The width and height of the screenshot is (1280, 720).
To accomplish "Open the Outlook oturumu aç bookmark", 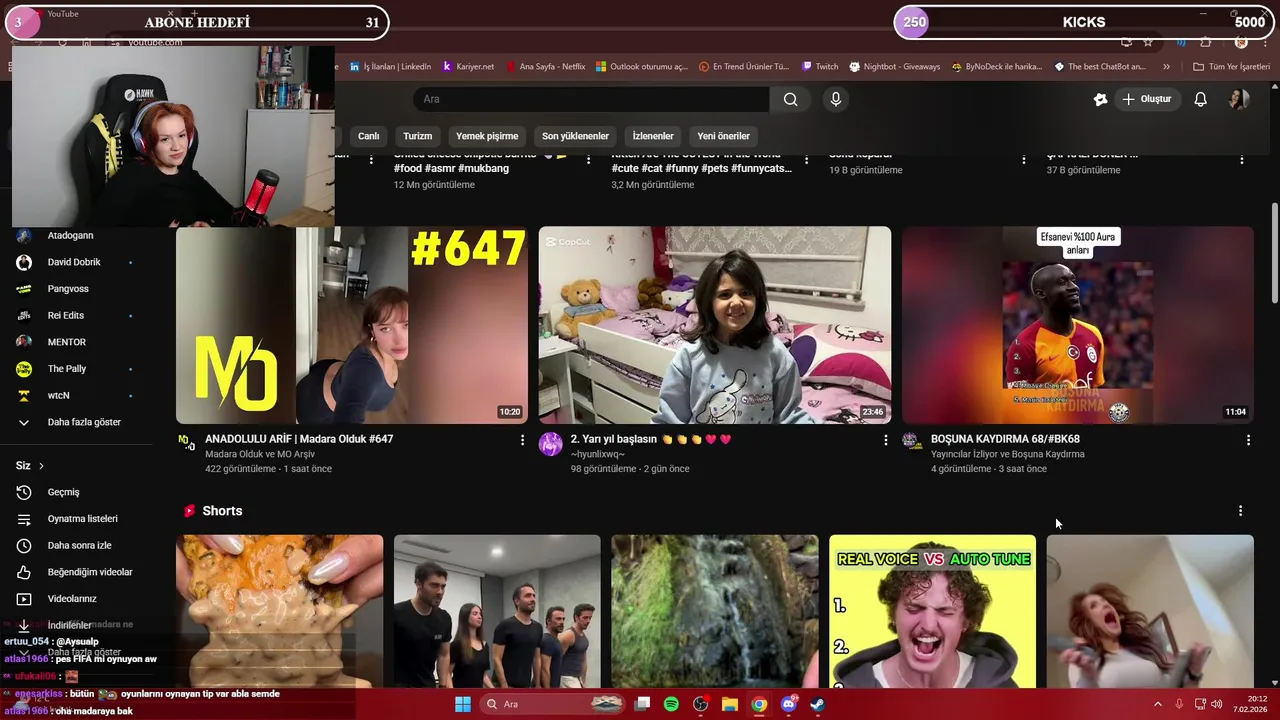I will [641, 67].
